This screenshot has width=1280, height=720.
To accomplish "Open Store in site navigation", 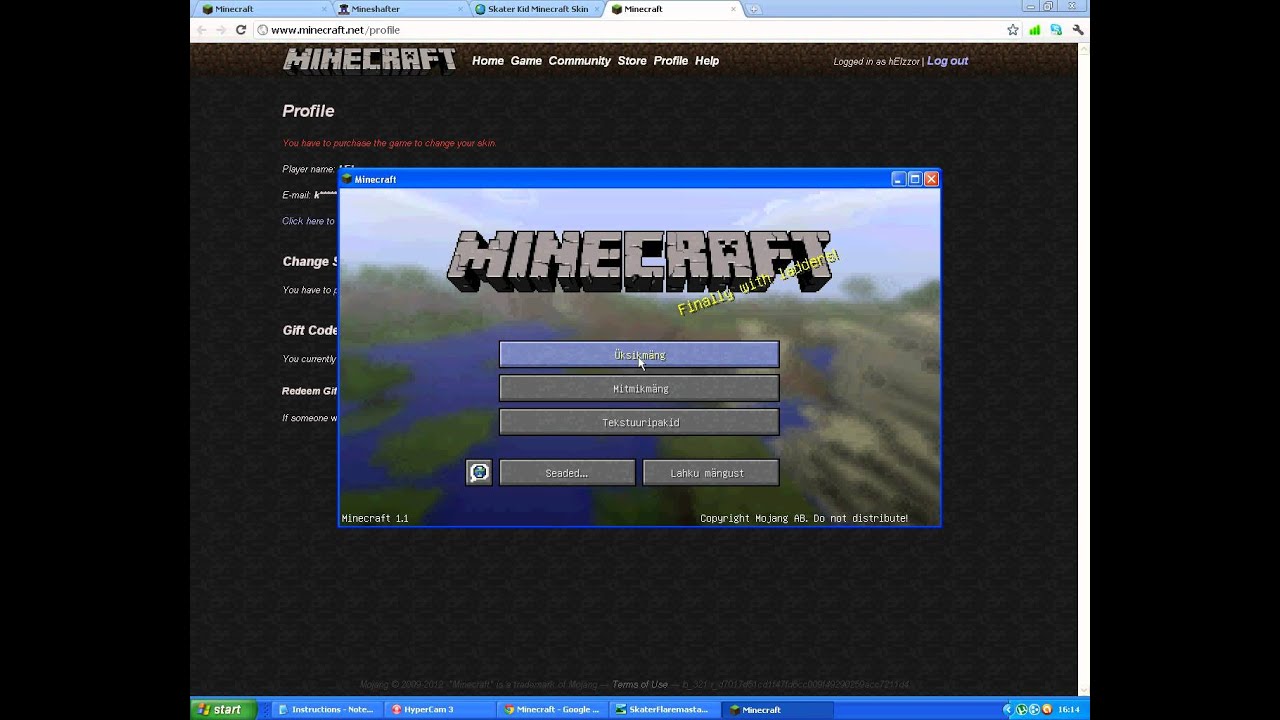I will click(x=632, y=61).
